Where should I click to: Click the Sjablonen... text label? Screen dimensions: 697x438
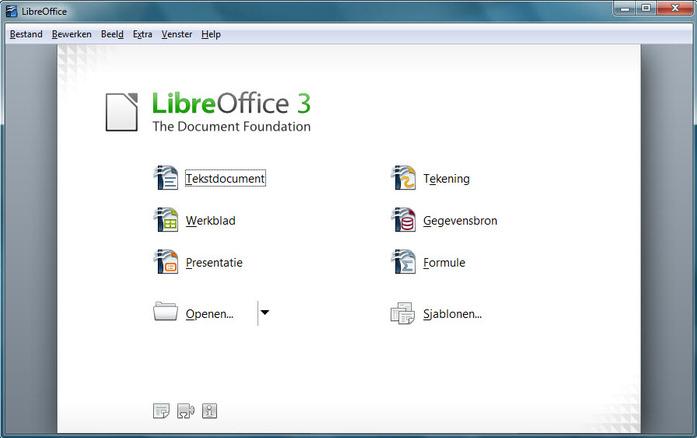pos(452,314)
